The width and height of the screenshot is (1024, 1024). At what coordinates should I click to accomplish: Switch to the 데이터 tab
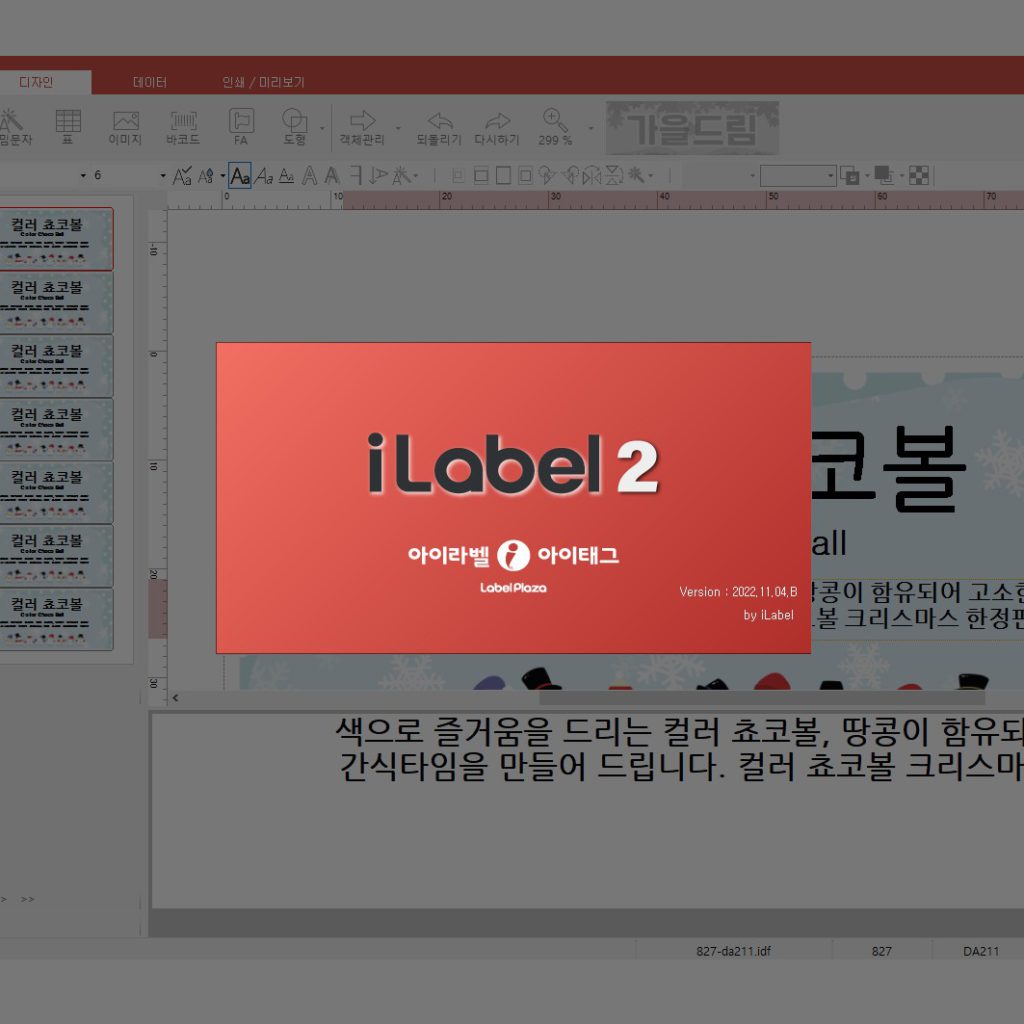(150, 82)
